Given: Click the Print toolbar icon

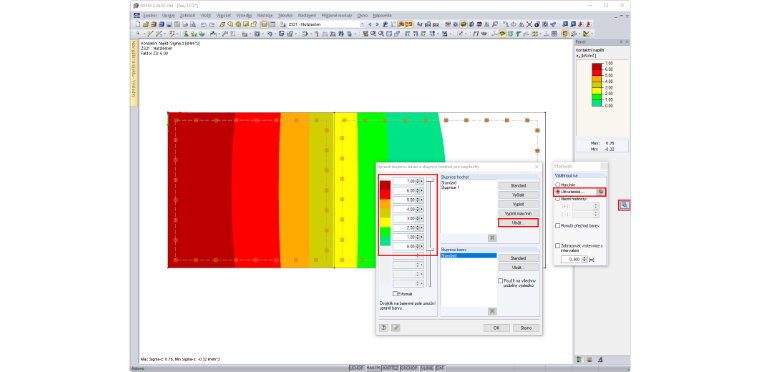Looking at the screenshot, I should [185, 24].
